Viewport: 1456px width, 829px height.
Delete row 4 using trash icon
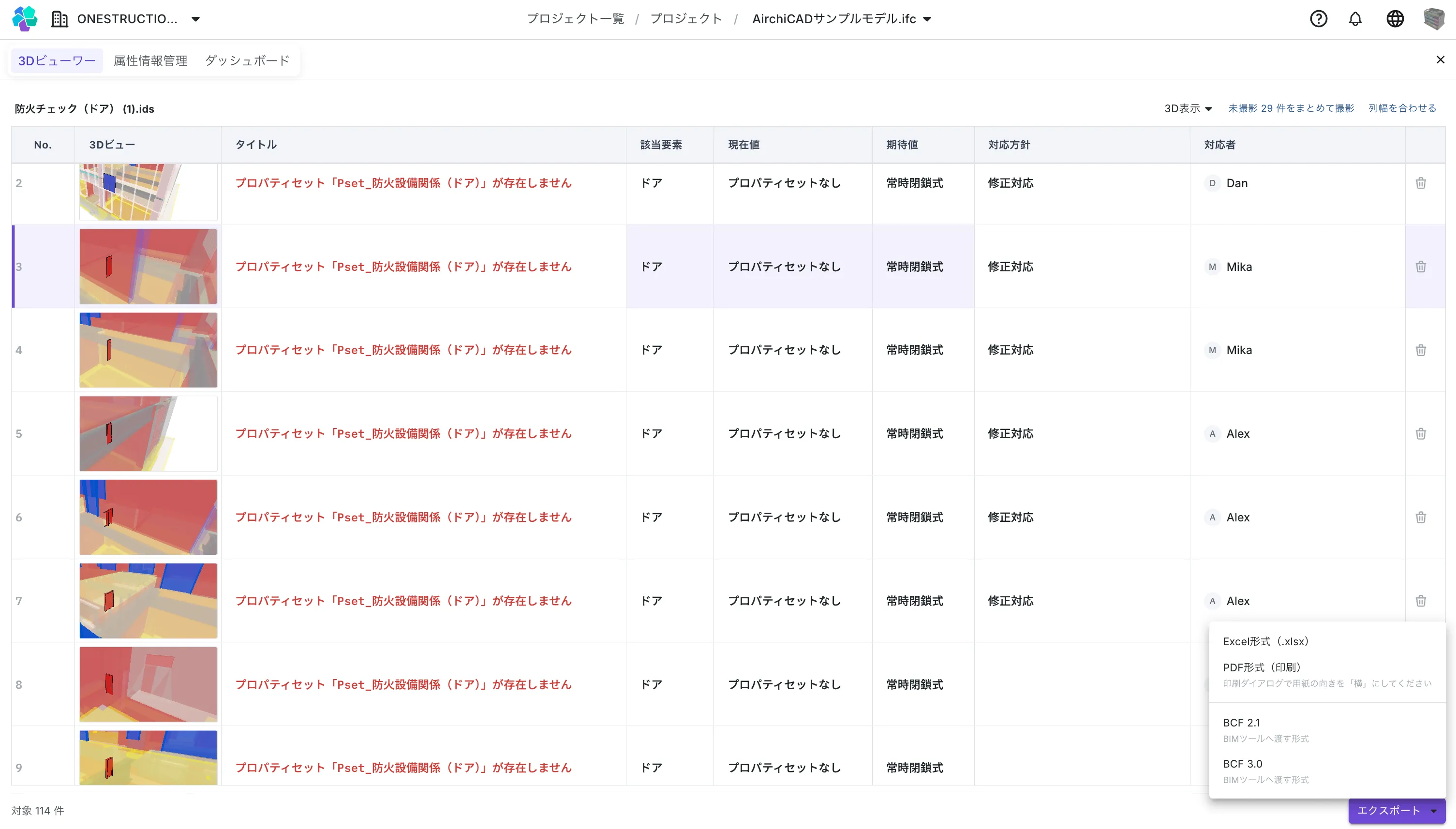click(x=1421, y=350)
